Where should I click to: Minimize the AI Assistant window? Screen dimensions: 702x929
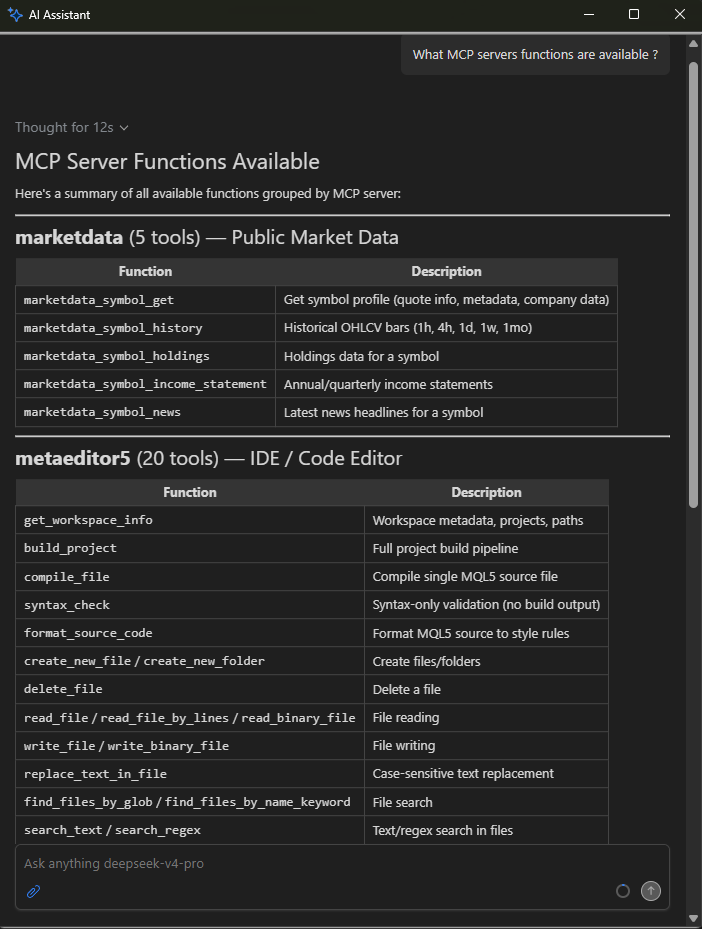point(589,14)
